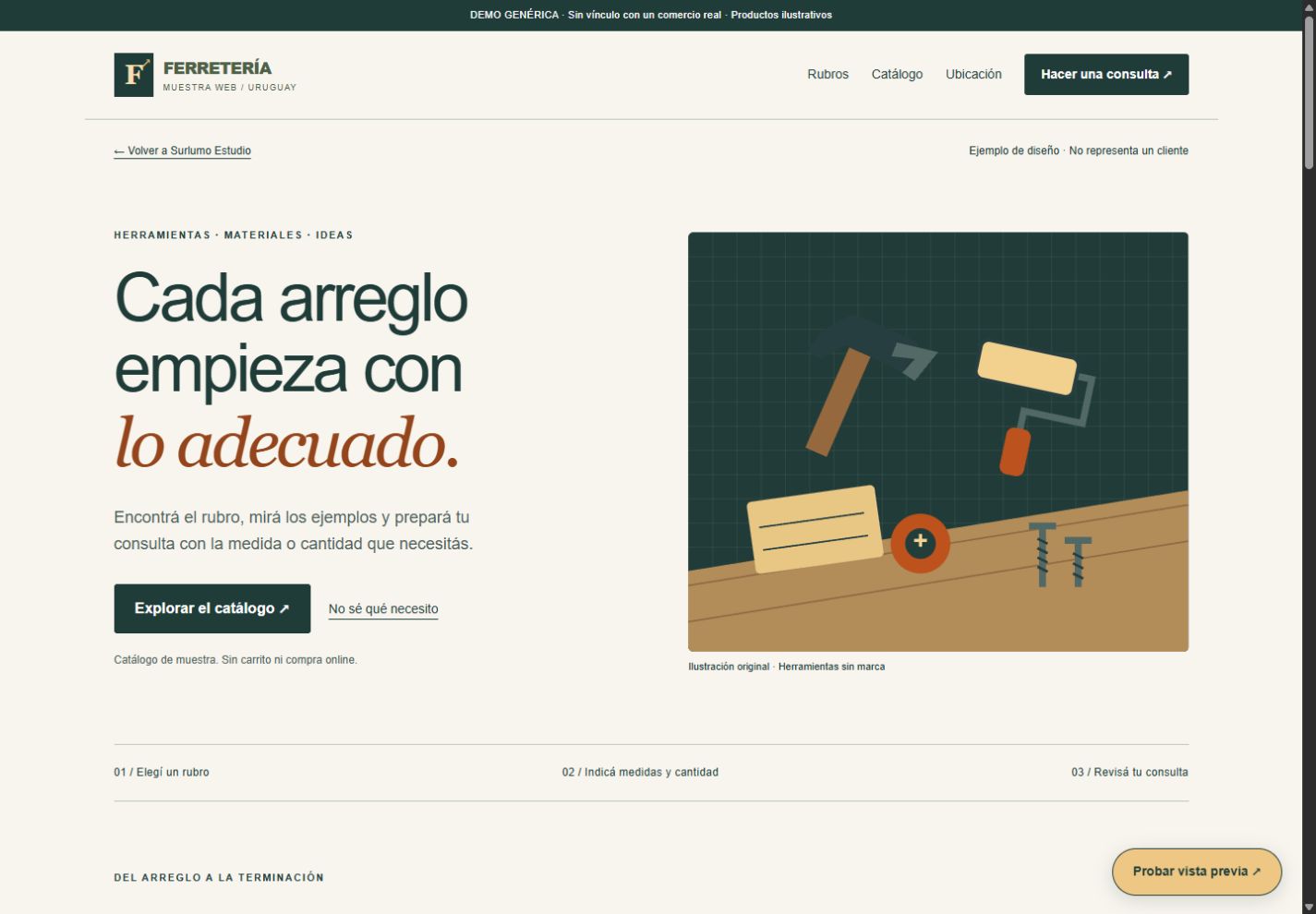This screenshot has width=1316, height=914.
Task: Open Ubicación in the header nav
Action: tap(973, 75)
